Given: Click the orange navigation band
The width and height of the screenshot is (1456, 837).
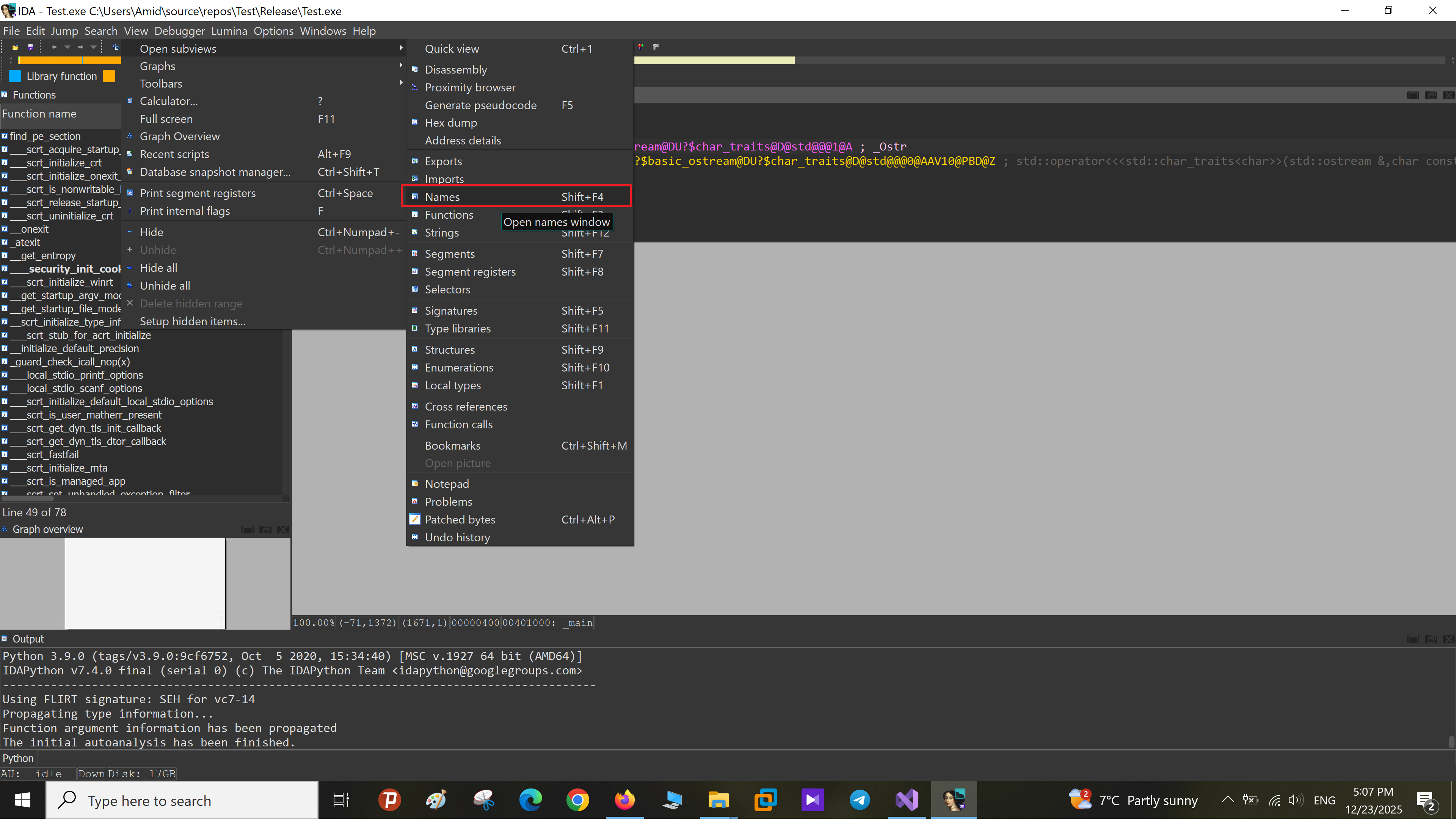Looking at the screenshot, I should click(x=69, y=60).
